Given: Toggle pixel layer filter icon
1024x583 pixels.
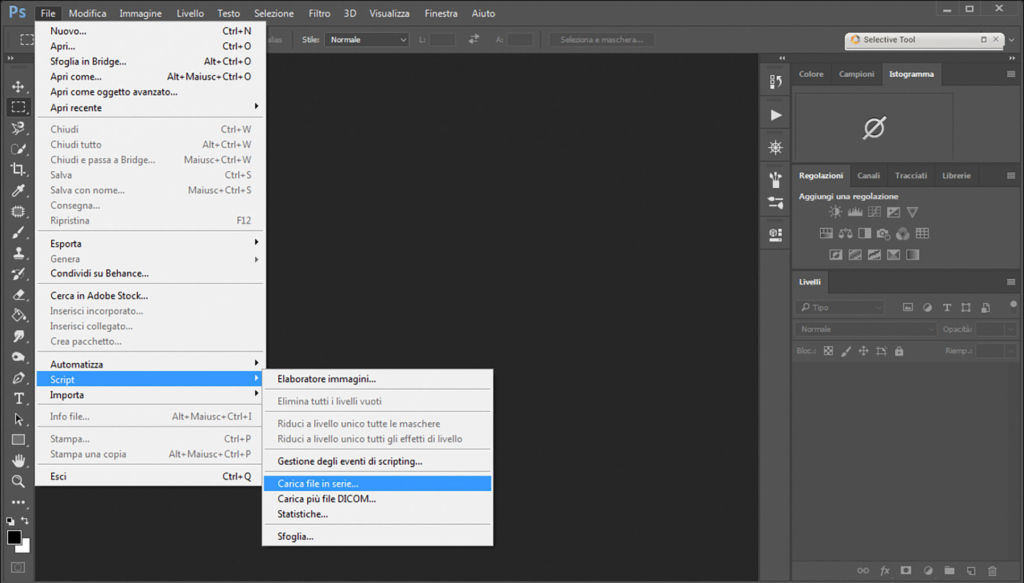Looking at the screenshot, I should (908, 307).
